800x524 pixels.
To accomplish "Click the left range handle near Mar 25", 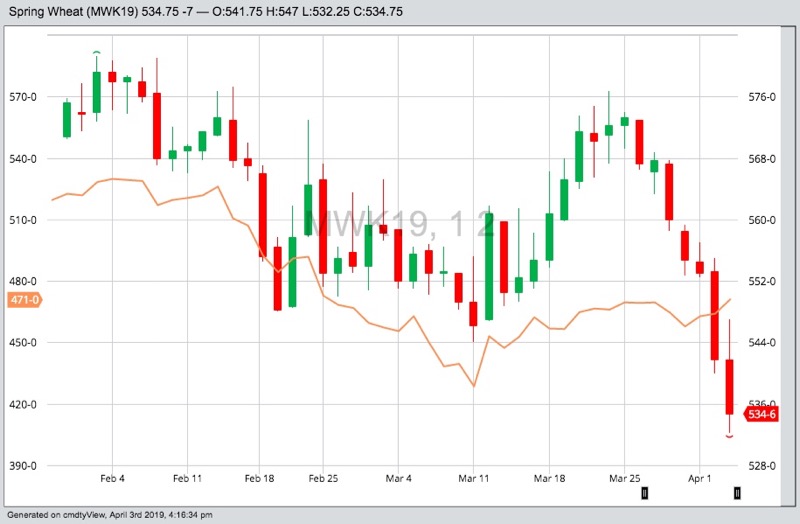I will [x=645, y=493].
